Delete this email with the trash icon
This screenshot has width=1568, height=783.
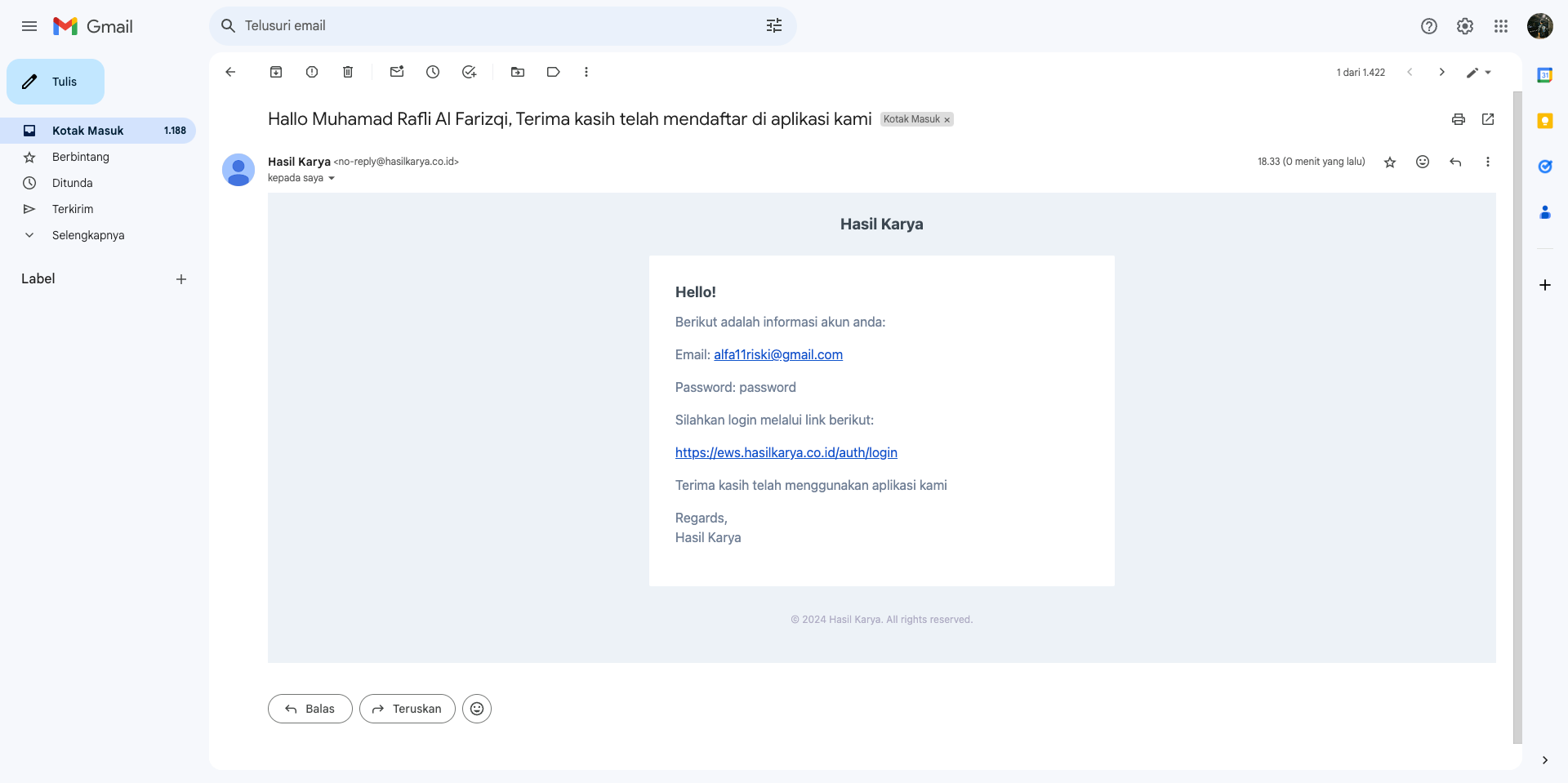[348, 72]
